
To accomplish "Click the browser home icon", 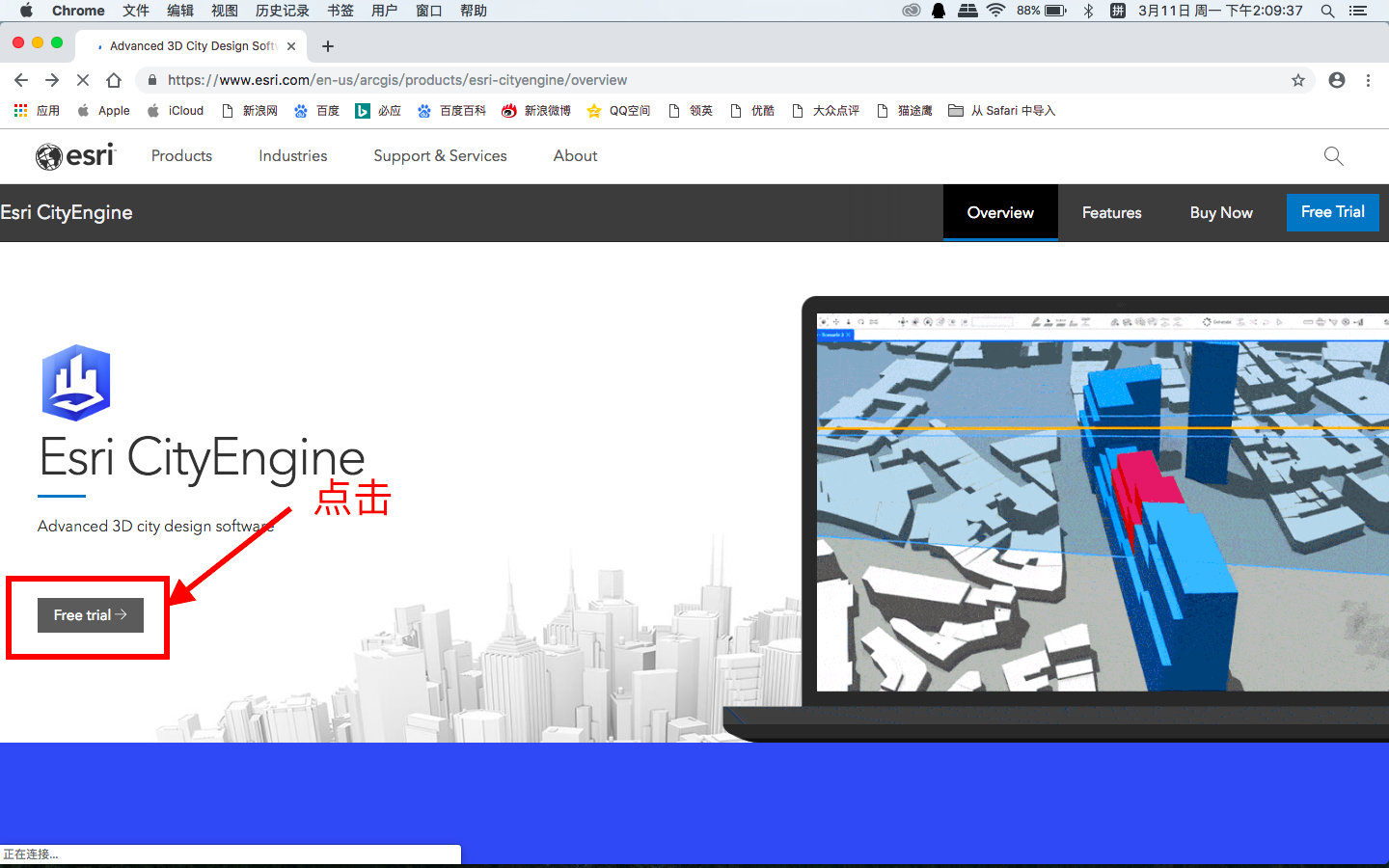I will click(114, 80).
